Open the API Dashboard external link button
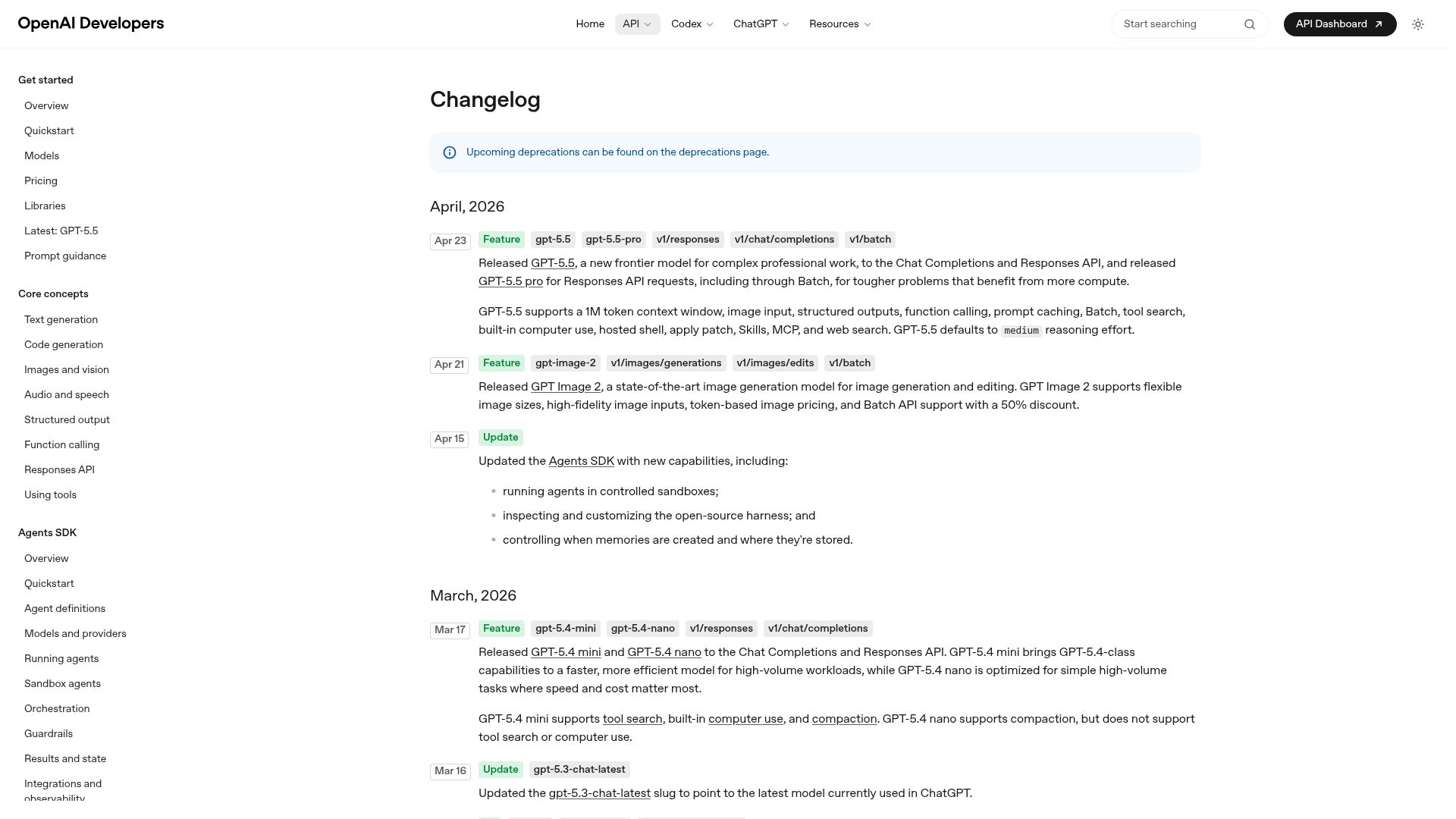 pos(1340,24)
